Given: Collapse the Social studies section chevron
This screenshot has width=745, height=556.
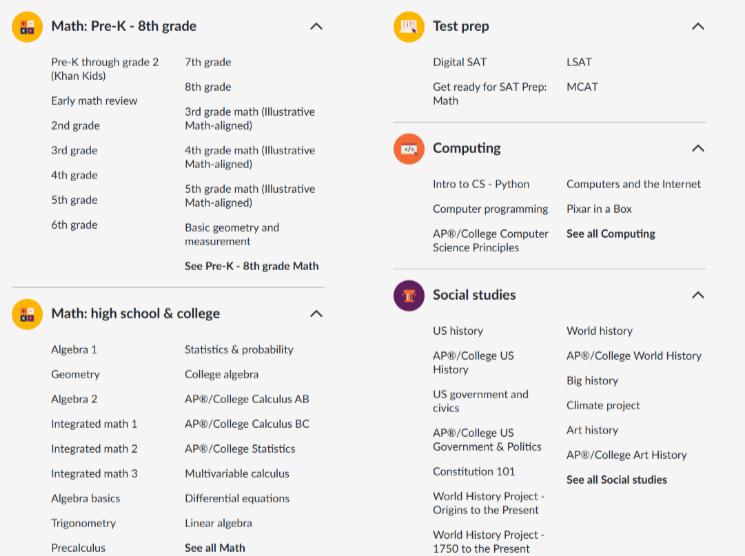Looking at the screenshot, I should pyautogui.click(x=698, y=296).
